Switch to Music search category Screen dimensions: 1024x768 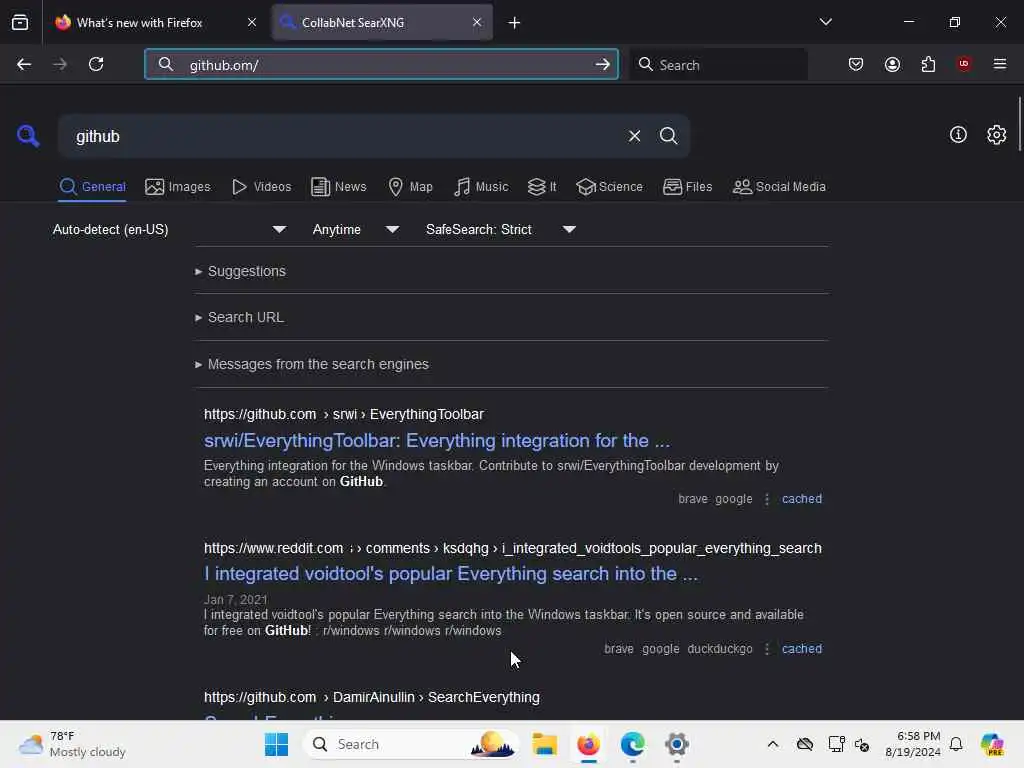tap(481, 187)
